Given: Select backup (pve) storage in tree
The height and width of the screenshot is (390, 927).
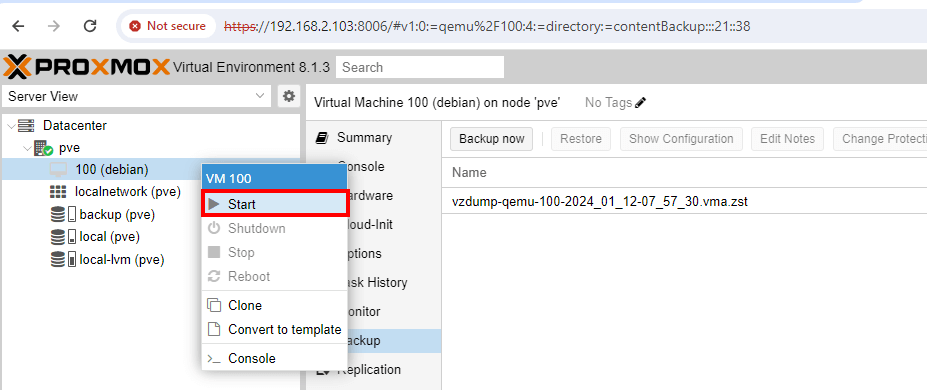Looking at the screenshot, I should pyautogui.click(x=117, y=214).
